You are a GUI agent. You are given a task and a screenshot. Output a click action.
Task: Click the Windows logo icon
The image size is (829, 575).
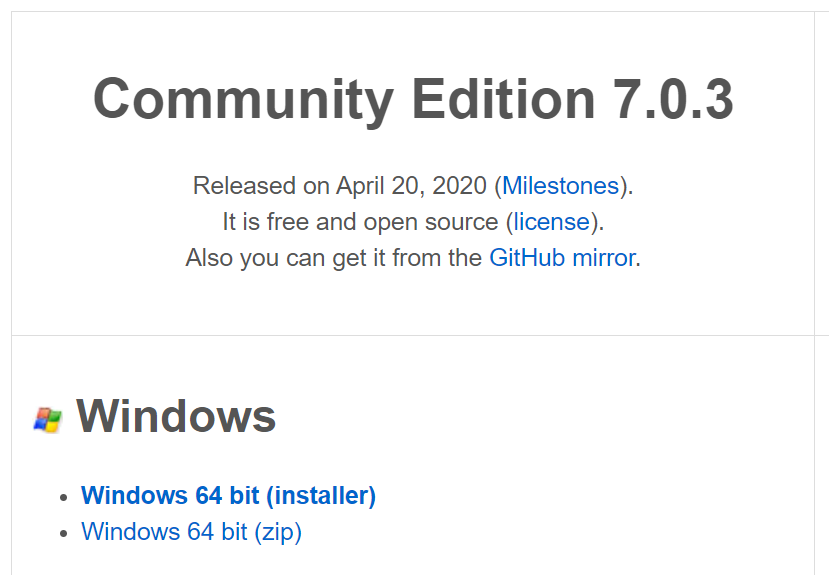[47, 420]
